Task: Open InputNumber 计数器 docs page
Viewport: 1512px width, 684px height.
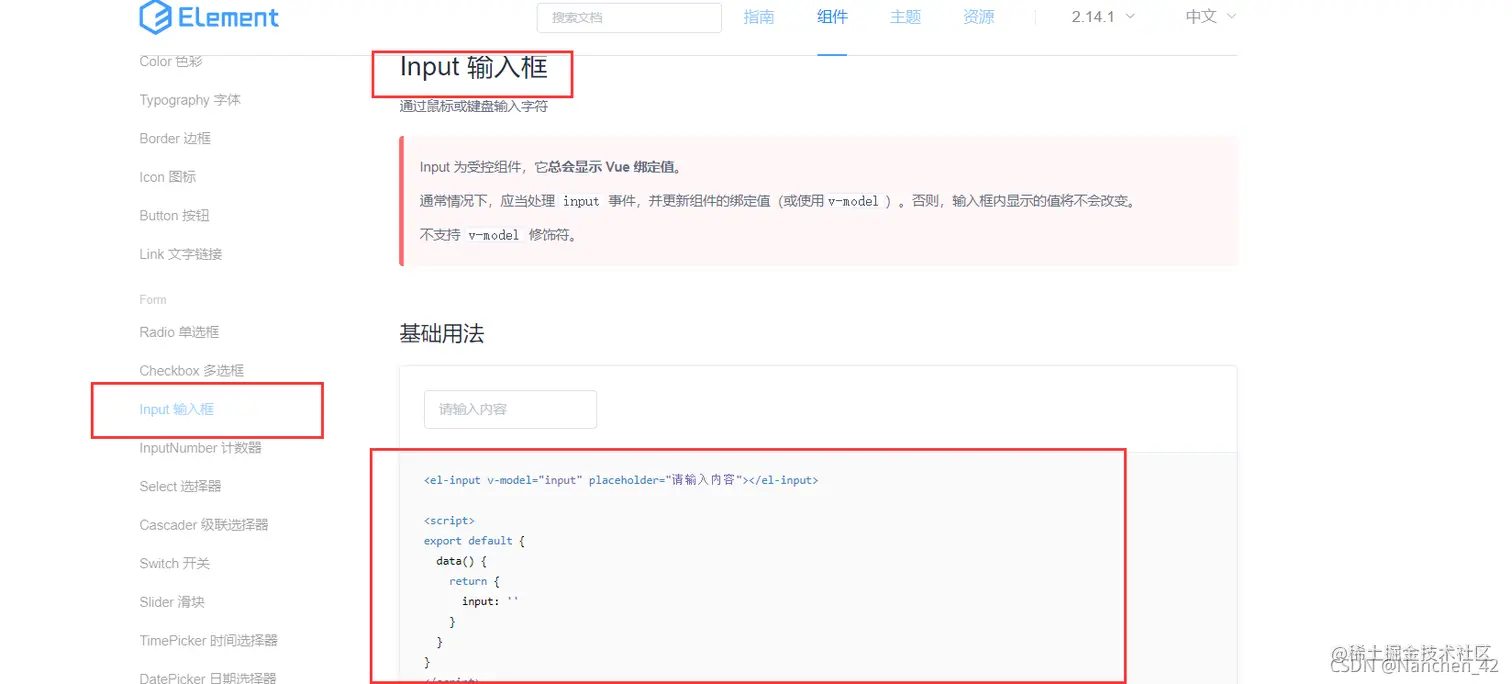Action: (x=201, y=448)
